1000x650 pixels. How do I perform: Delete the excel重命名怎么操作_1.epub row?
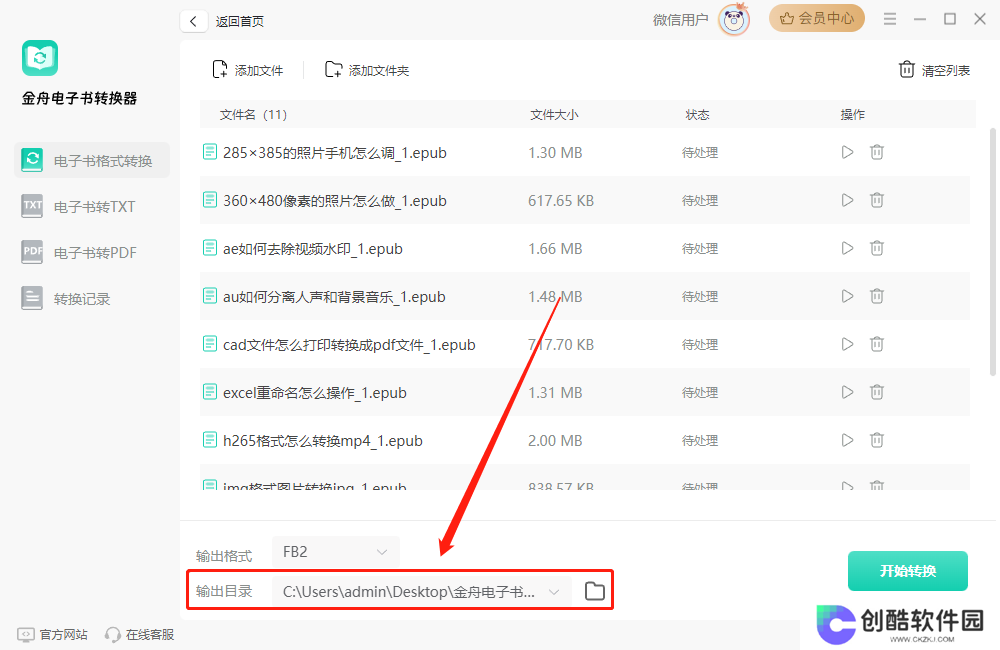coord(877,392)
